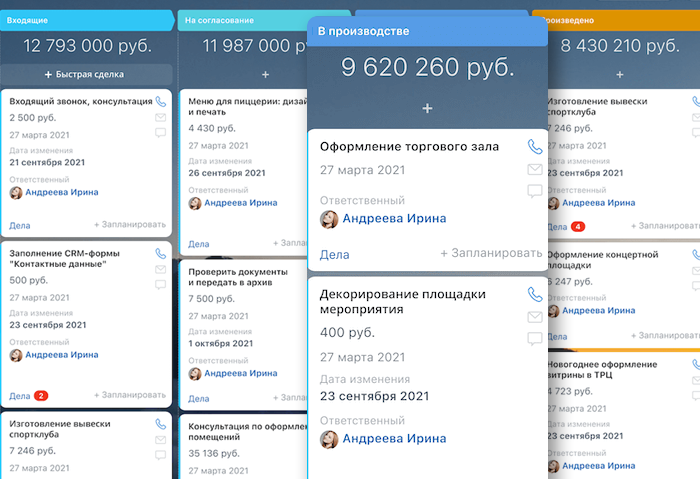Image resolution: width=700 pixels, height=479 pixels.
Task: Click phone icon on Декорирование площадки мероприятия card
Action: click(534, 295)
